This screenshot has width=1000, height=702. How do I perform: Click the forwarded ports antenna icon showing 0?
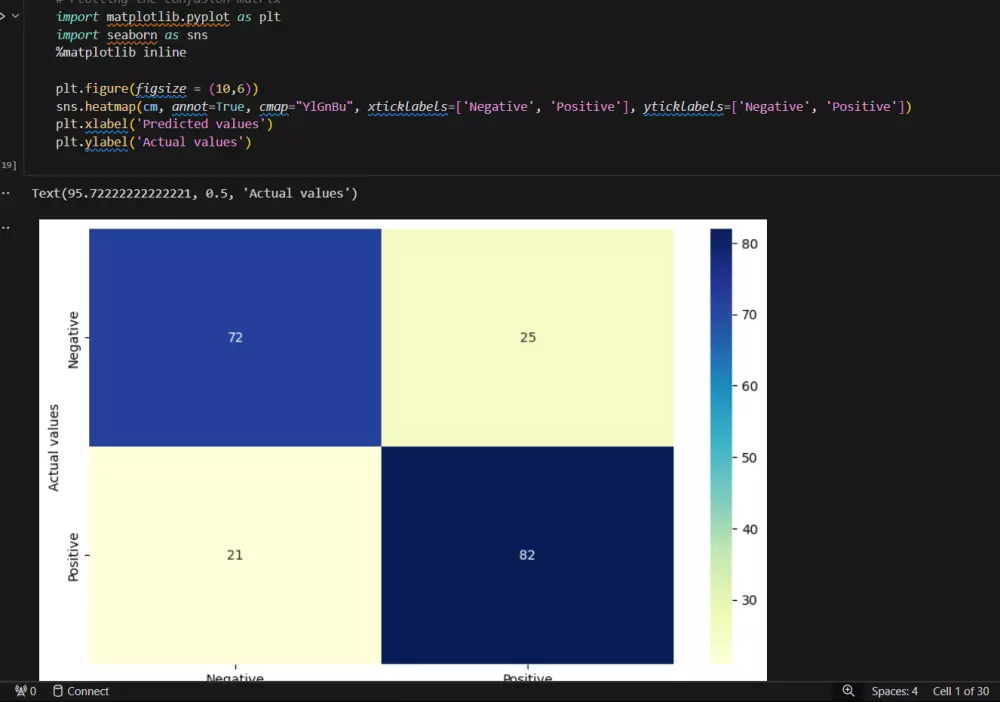click(26, 691)
